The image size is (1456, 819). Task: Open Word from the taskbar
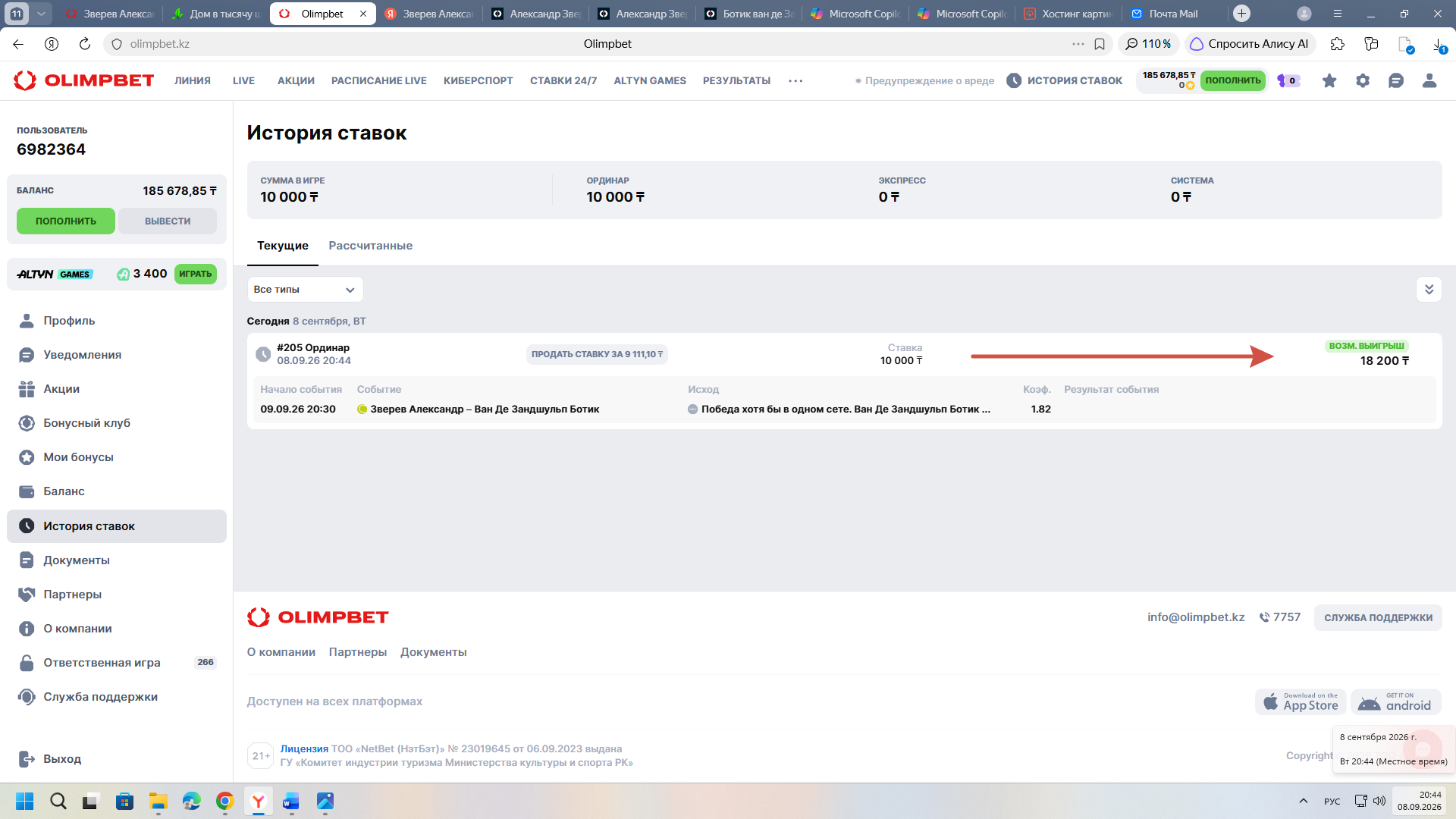(291, 801)
